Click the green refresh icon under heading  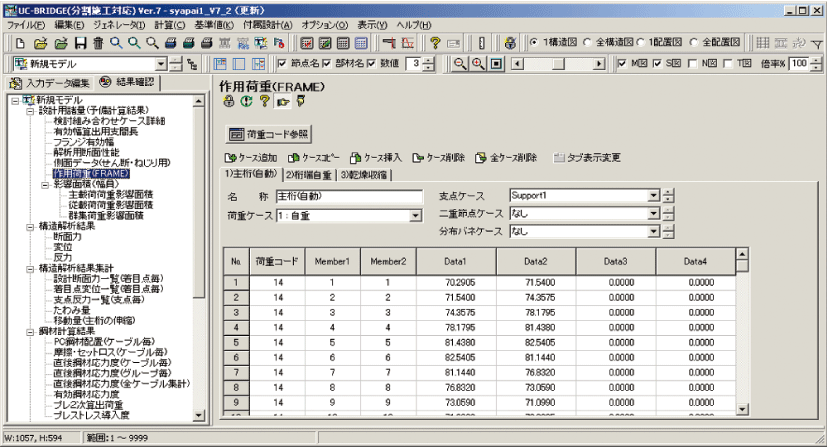coord(246,101)
